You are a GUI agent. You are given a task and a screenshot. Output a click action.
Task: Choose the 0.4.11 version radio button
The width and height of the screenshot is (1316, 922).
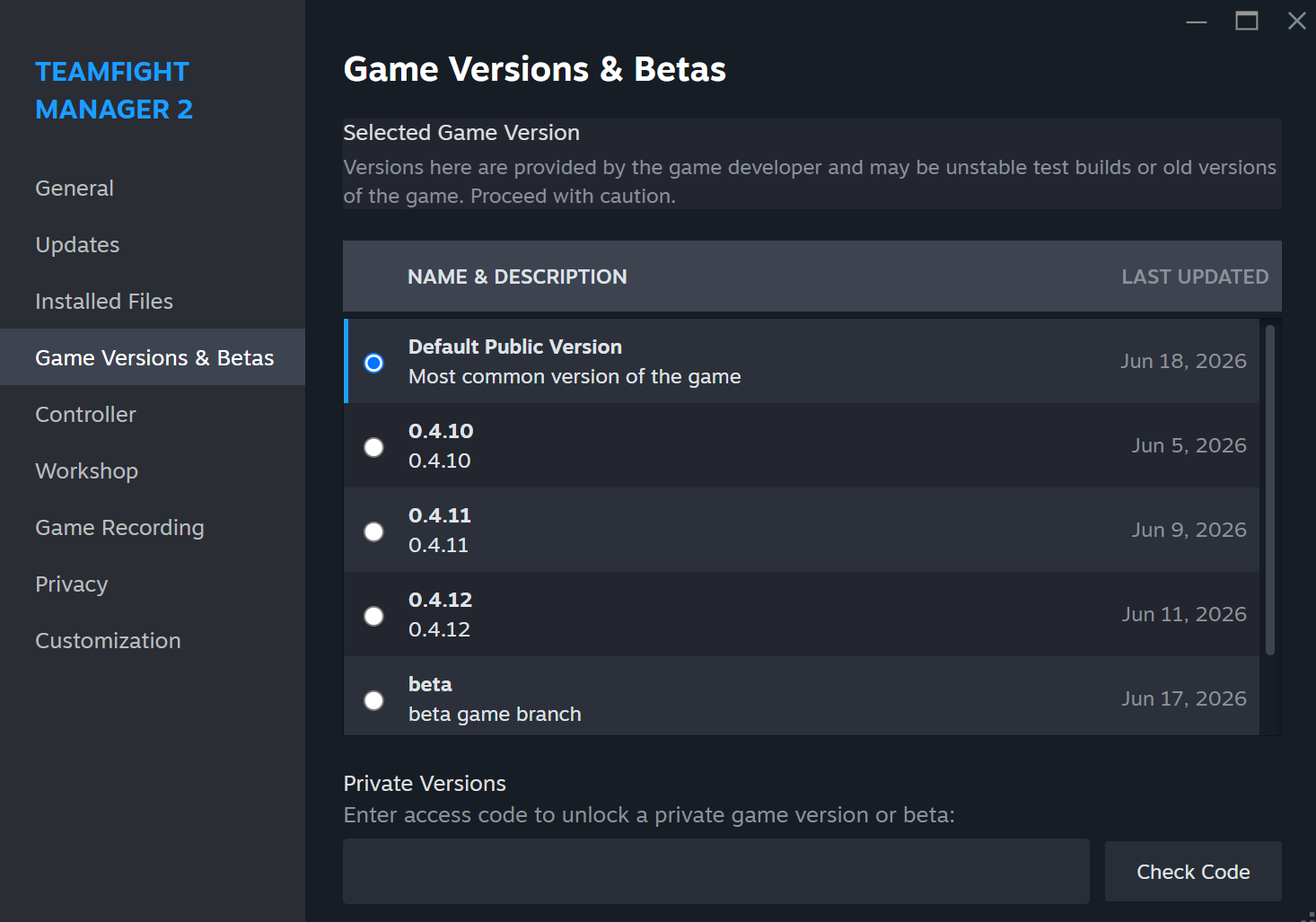tap(373, 531)
